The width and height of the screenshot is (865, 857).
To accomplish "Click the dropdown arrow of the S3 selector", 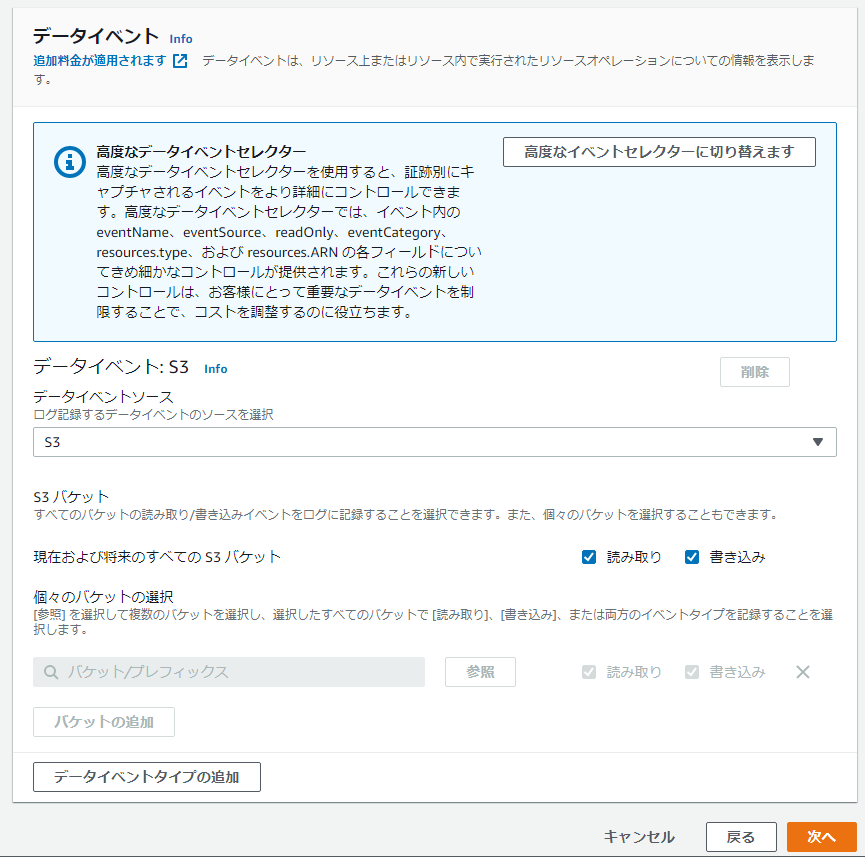I will pyautogui.click(x=818, y=442).
